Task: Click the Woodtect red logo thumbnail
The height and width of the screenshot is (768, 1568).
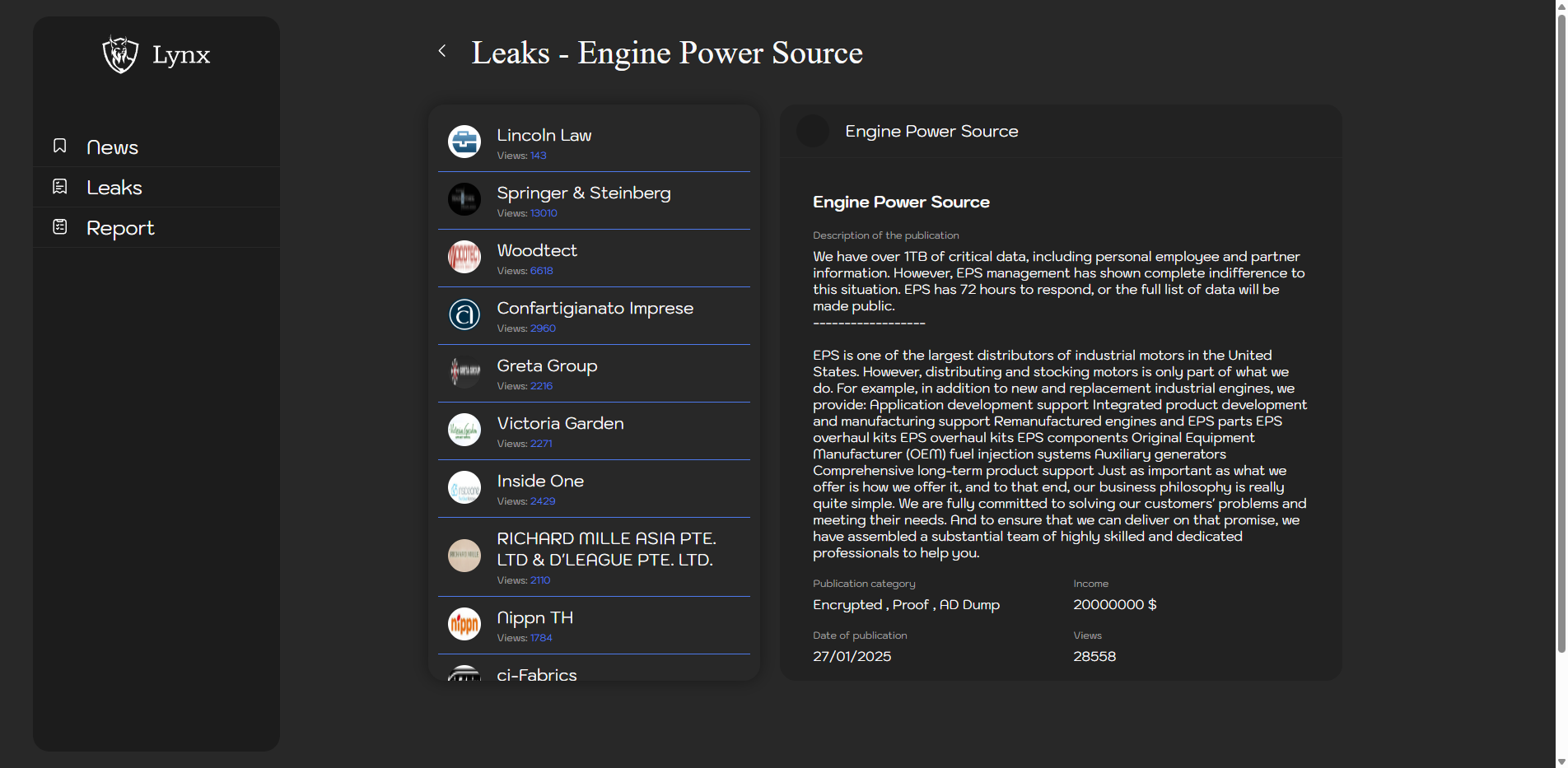Action: click(464, 257)
